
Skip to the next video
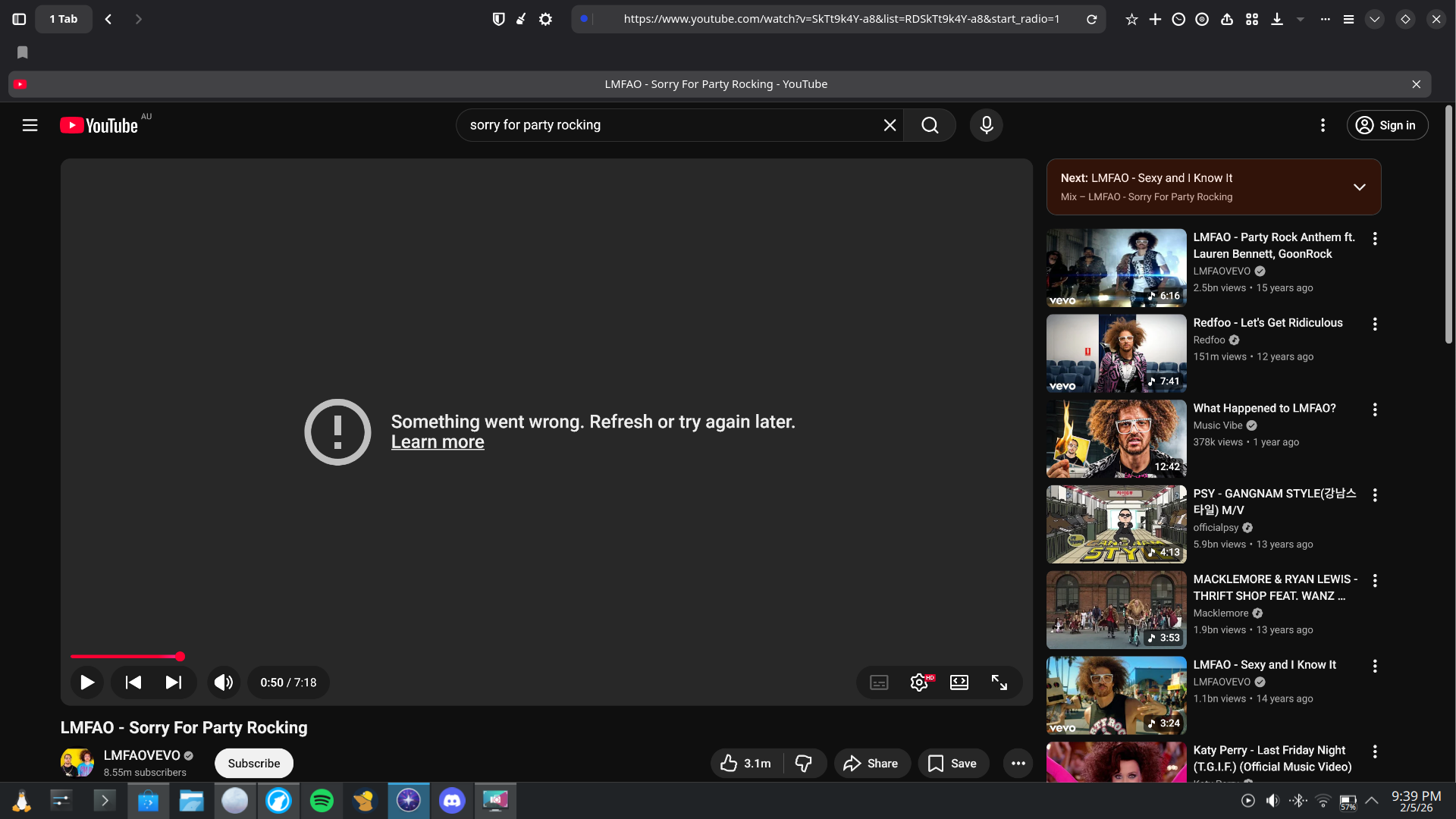point(174,682)
